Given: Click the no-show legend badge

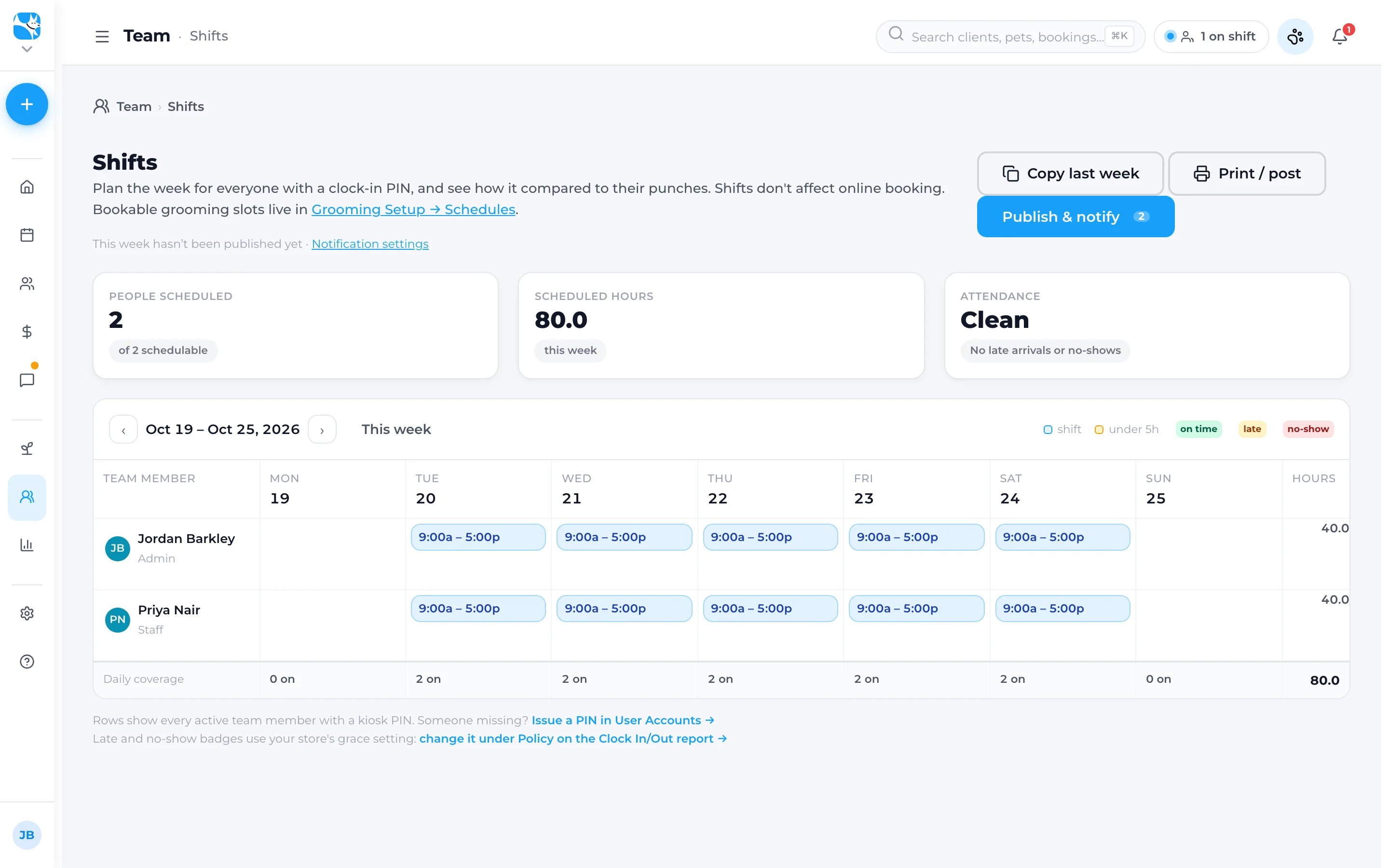Looking at the screenshot, I should [x=1307, y=429].
